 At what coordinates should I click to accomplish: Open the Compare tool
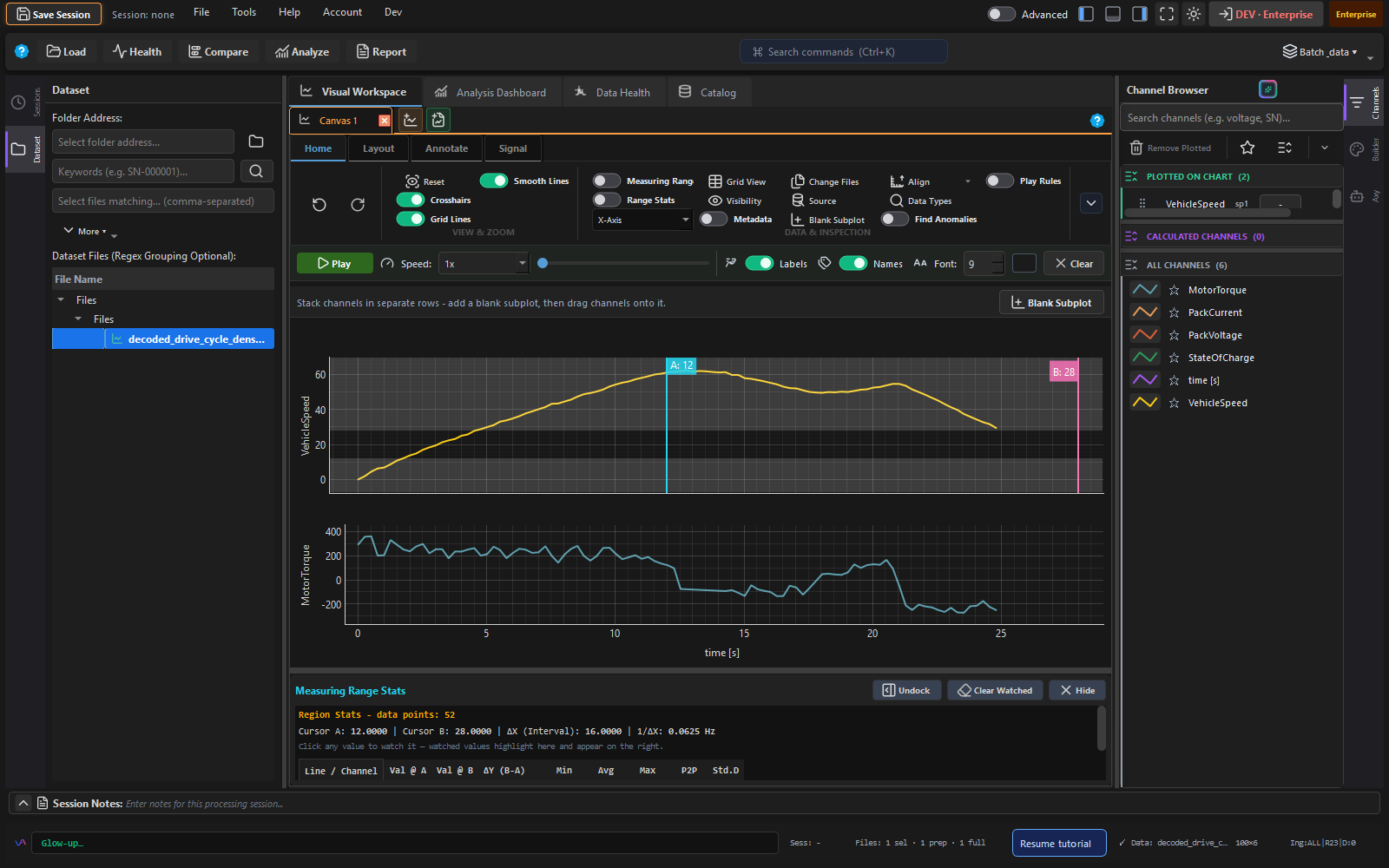[219, 51]
